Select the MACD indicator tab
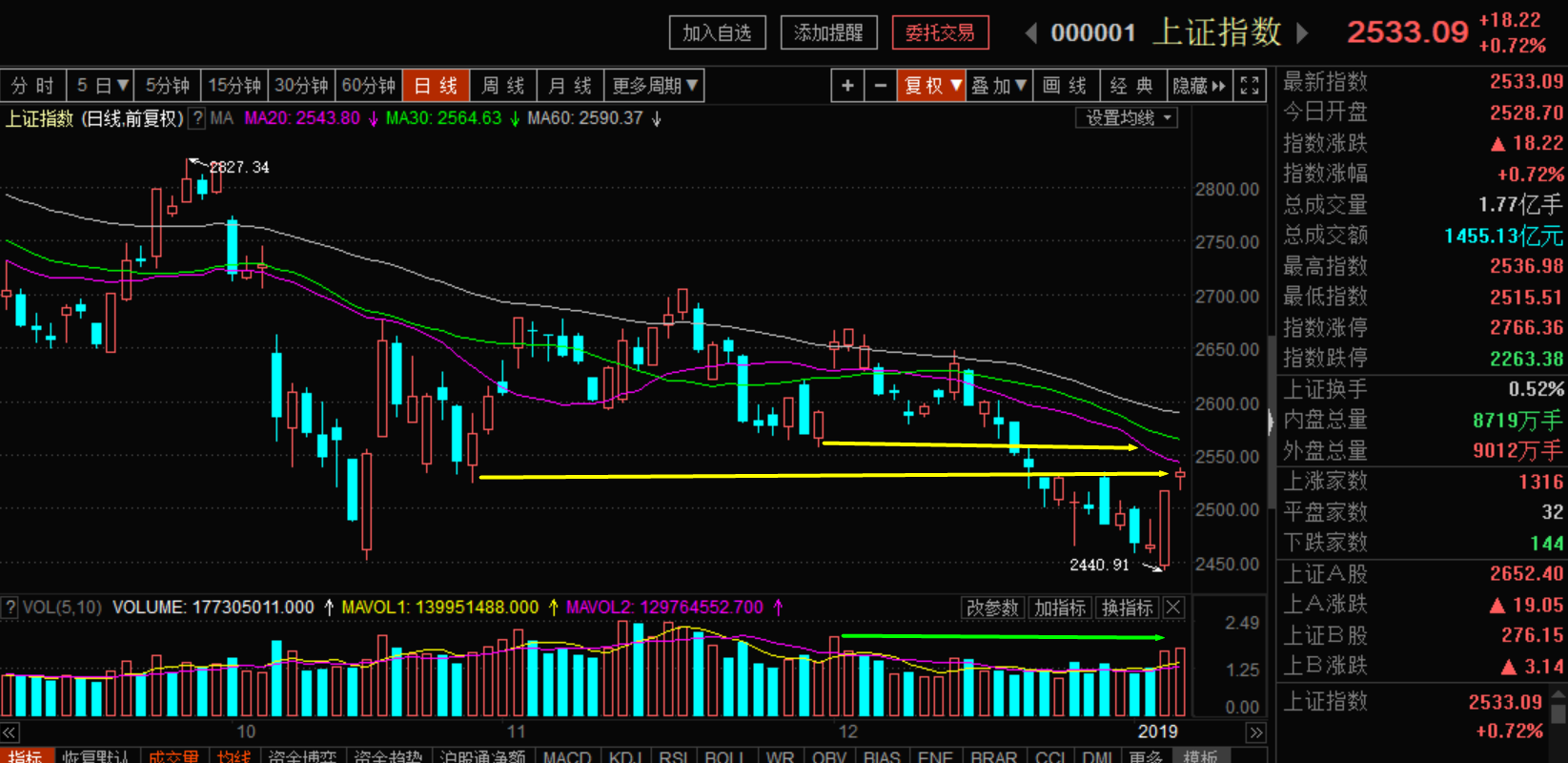Viewport: 1568px width, 763px height. click(567, 756)
